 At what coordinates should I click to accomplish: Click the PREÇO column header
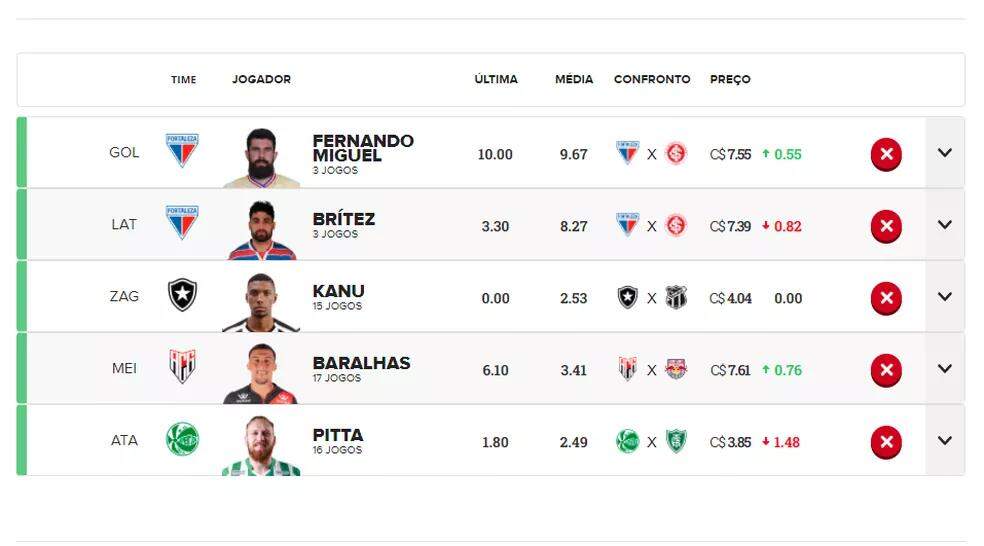[x=730, y=80]
